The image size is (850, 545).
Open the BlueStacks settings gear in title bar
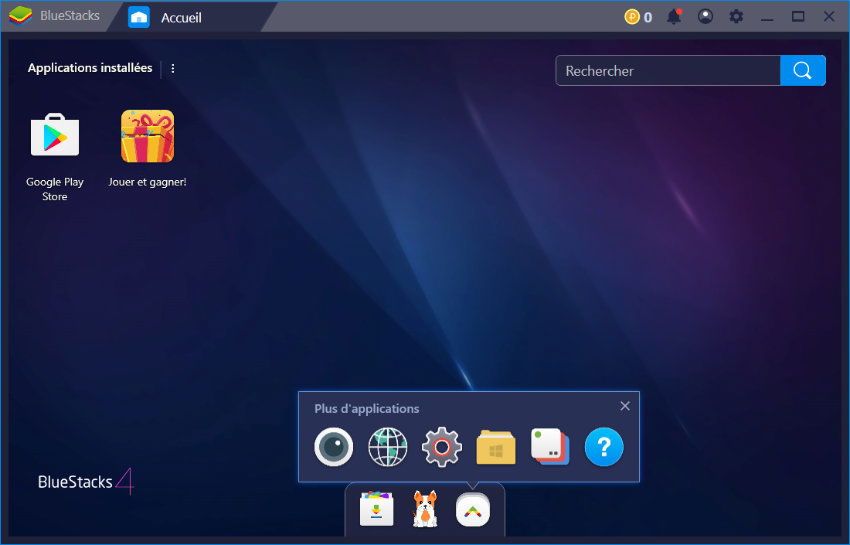736,16
